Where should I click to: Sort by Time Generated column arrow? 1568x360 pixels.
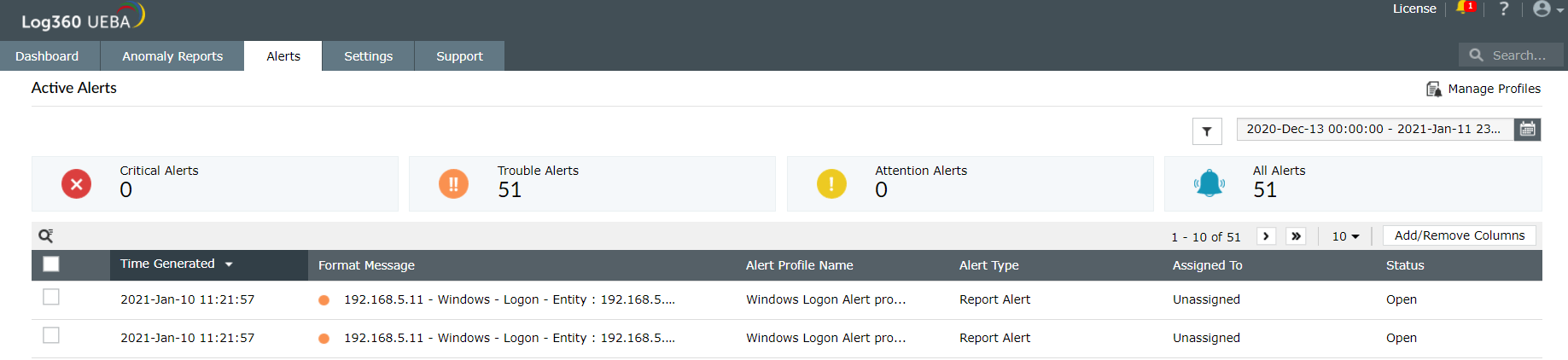pyautogui.click(x=229, y=264)
